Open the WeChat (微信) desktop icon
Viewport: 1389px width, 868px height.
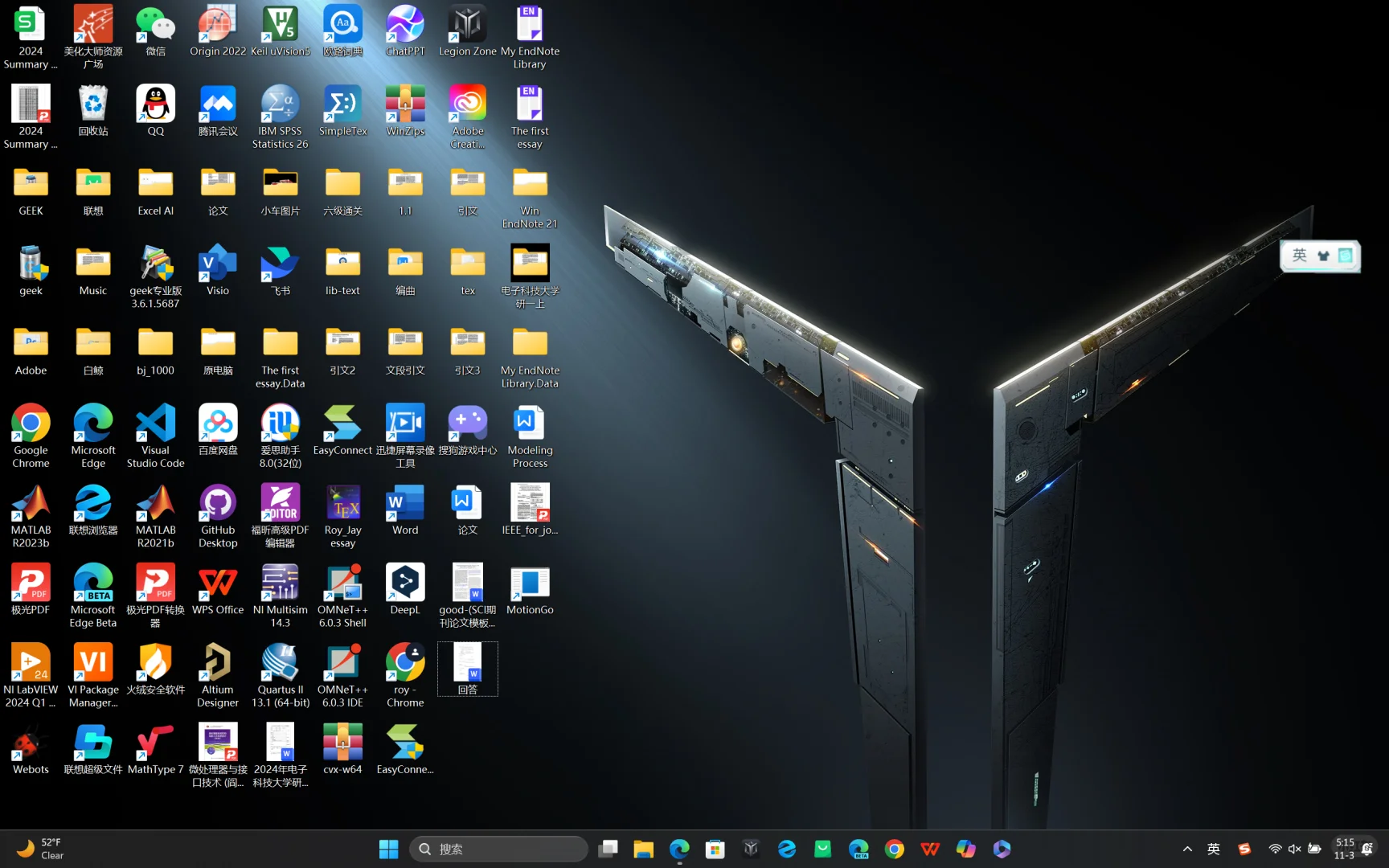coord(155,31)
